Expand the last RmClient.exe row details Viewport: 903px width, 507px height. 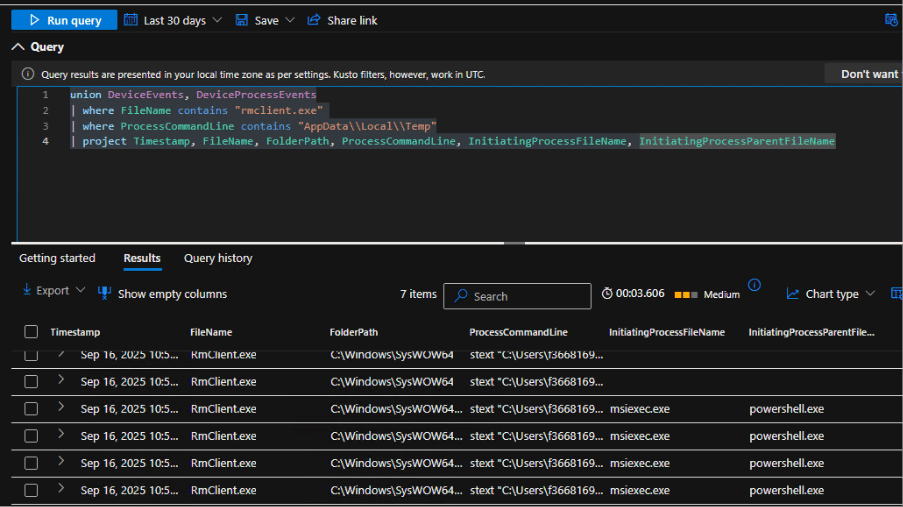coord(61,489)
